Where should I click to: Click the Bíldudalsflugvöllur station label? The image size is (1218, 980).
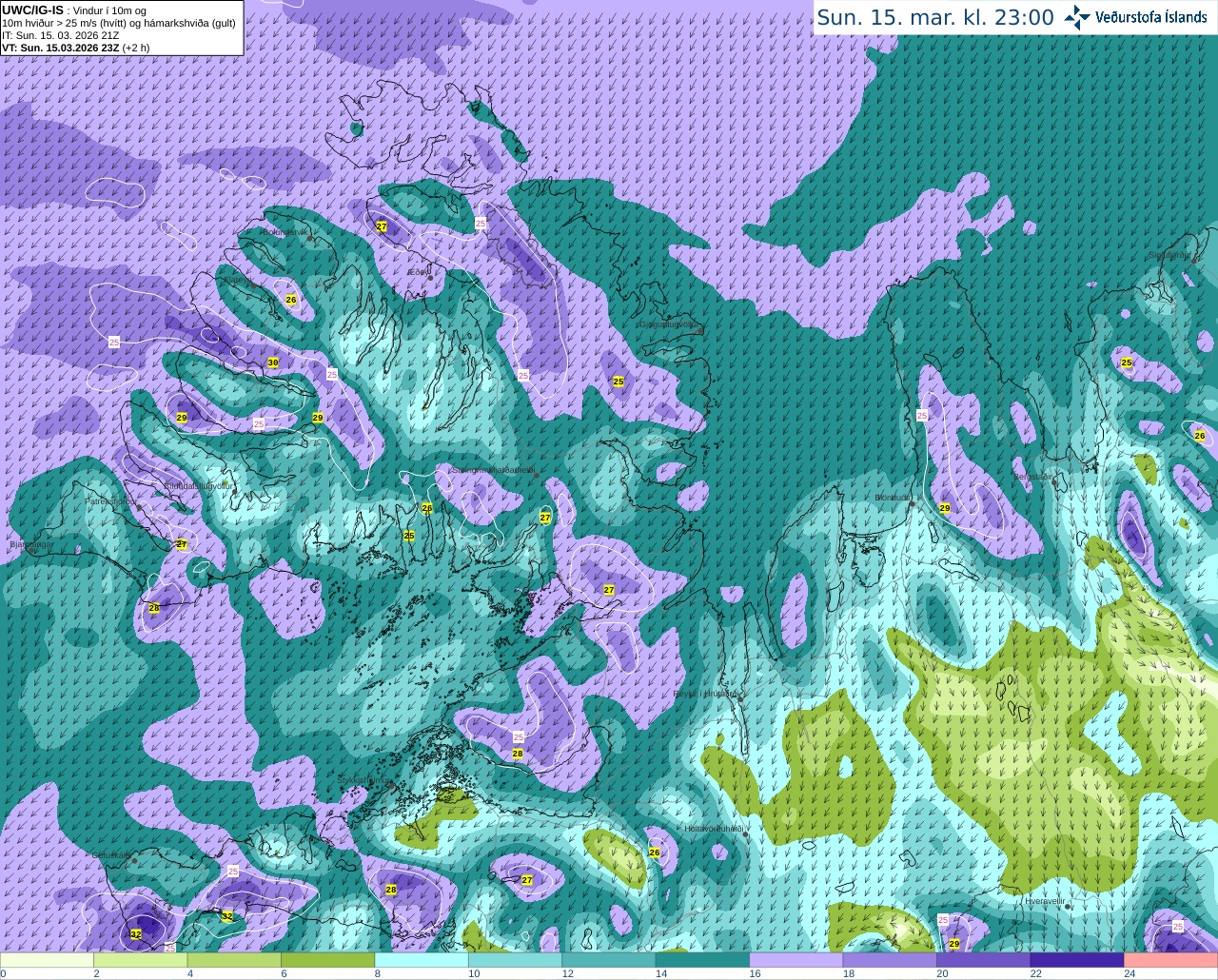[x=199, y=485]
